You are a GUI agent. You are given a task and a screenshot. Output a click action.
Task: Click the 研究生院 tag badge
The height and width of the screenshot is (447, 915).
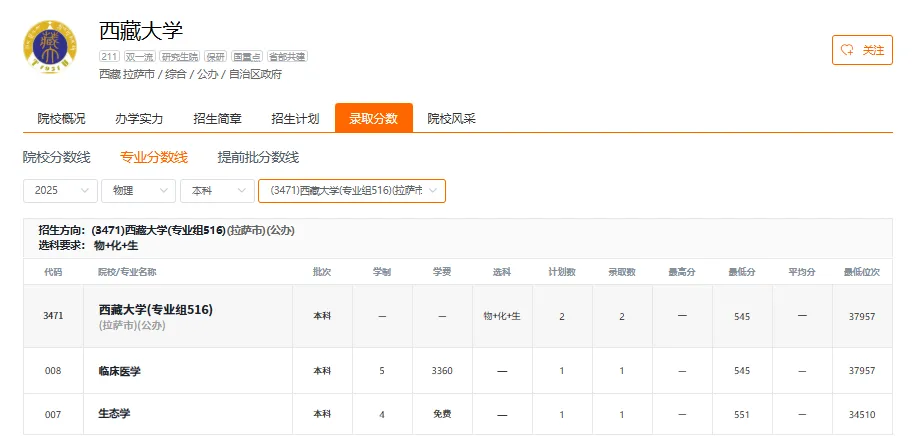point(180,57)
